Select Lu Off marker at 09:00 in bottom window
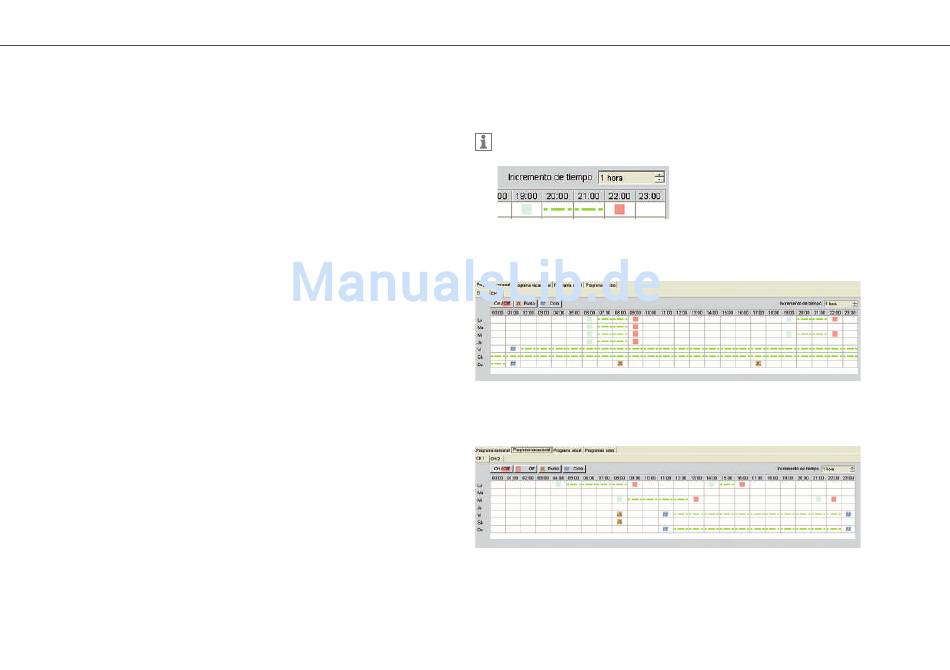Image resolution: width=950 pixels, height=670 pixels. tap(635, 484)
